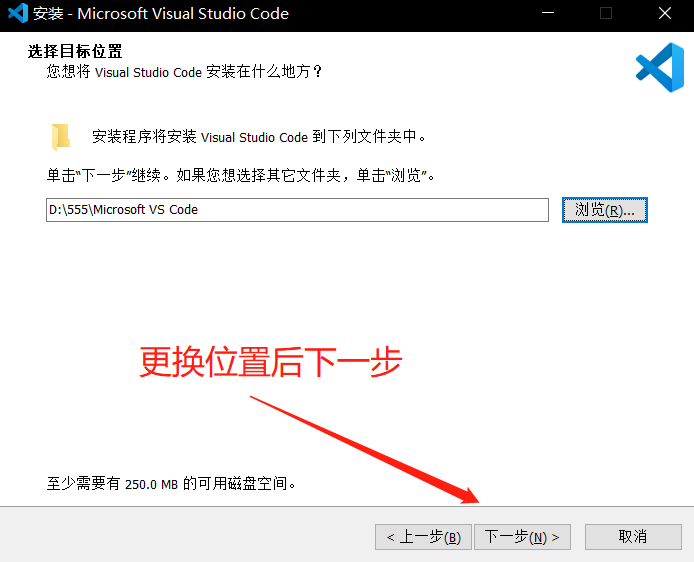Click the VS Code icon in title bar
694x562 pixels.
coord(18,13)
